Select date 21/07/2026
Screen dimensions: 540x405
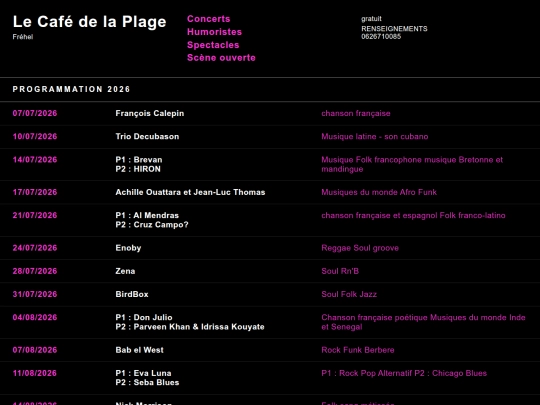pos(35,216)
